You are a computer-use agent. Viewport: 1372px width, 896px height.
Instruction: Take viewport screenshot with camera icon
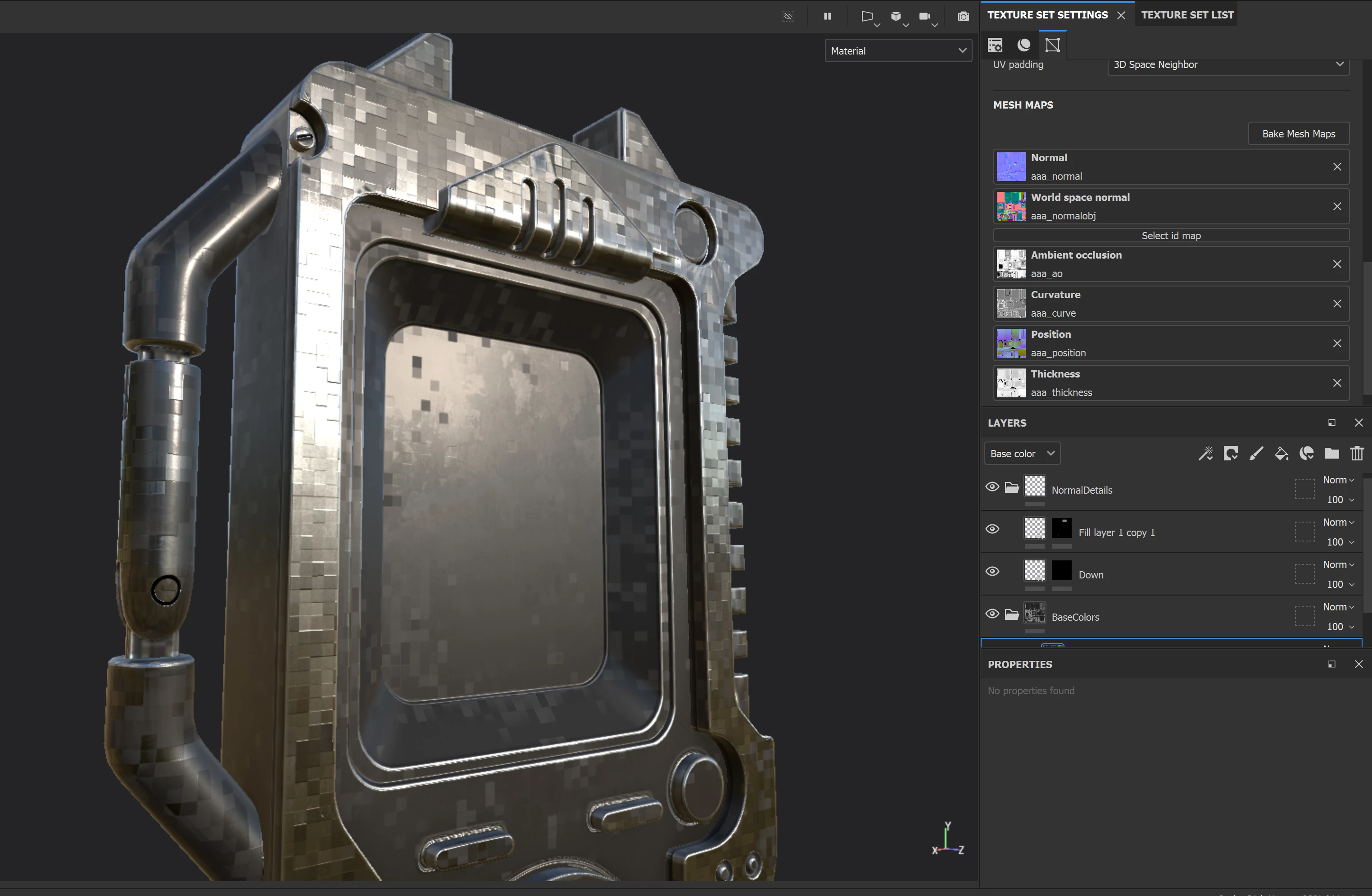coord(963,16)
